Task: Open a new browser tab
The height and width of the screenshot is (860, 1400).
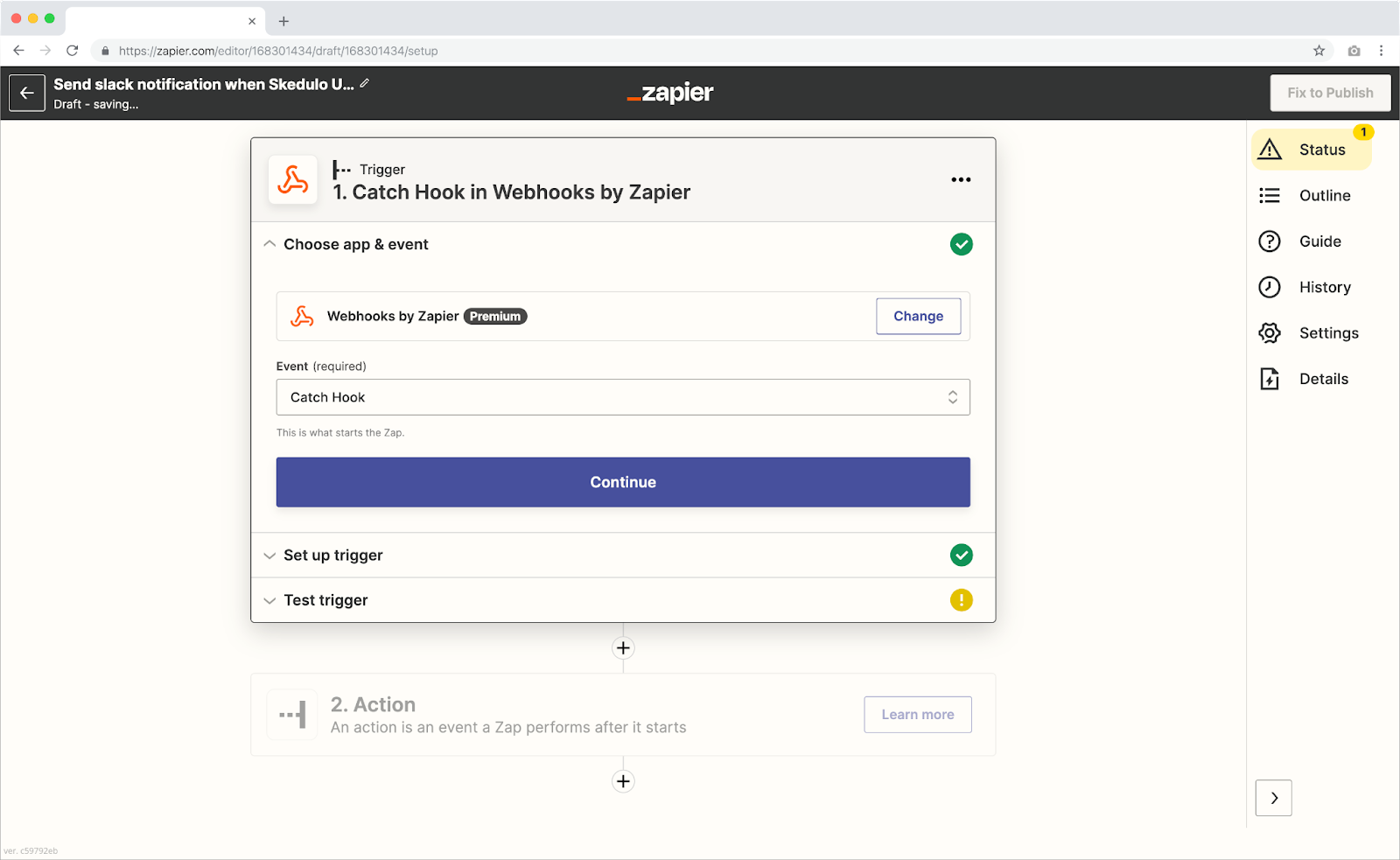Action: point(283,21)
